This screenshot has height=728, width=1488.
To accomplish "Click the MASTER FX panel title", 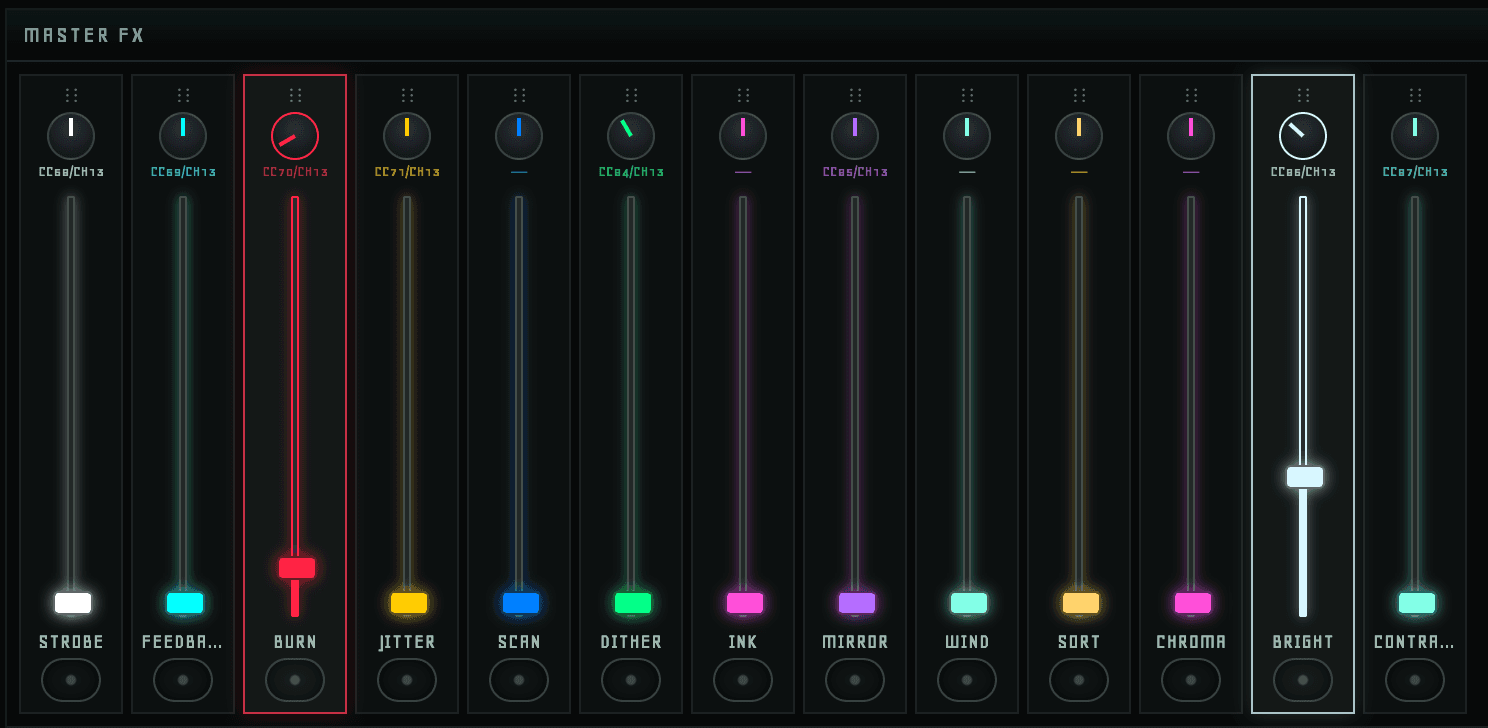I will 85,36.
